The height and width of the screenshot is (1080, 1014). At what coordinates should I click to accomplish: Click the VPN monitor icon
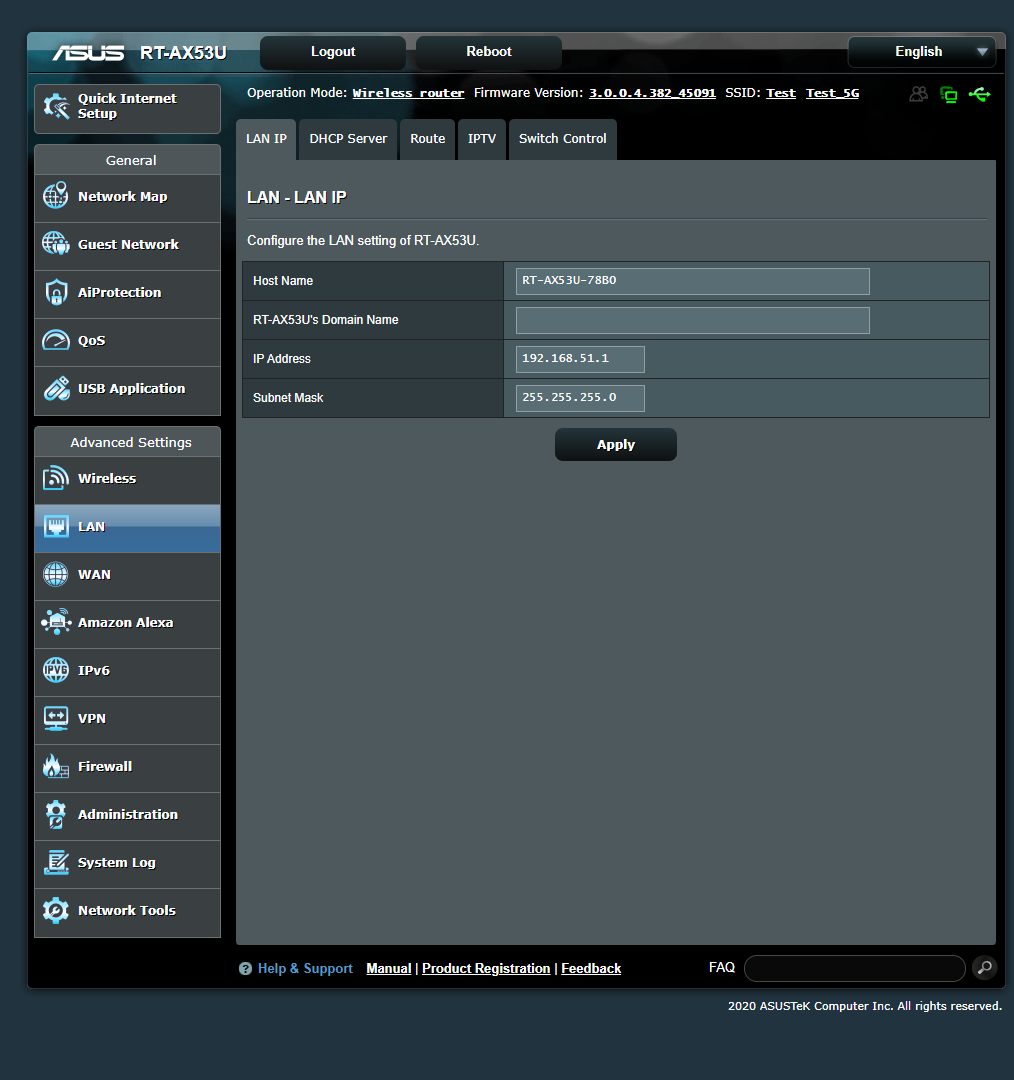56,718
